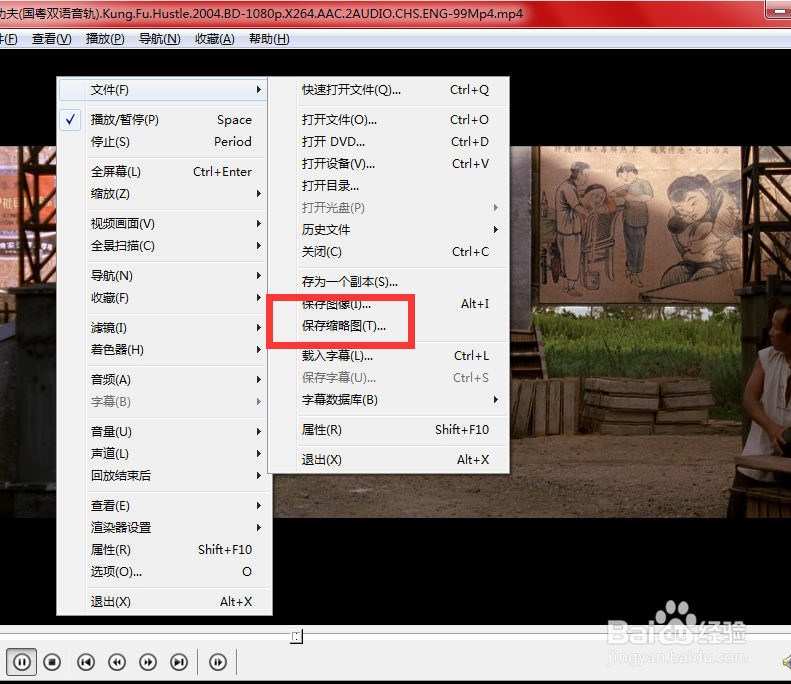Open the 收藏(F) submenu
Image resolution: width=791 pixels, height=684 pixels.
[163, 298]
